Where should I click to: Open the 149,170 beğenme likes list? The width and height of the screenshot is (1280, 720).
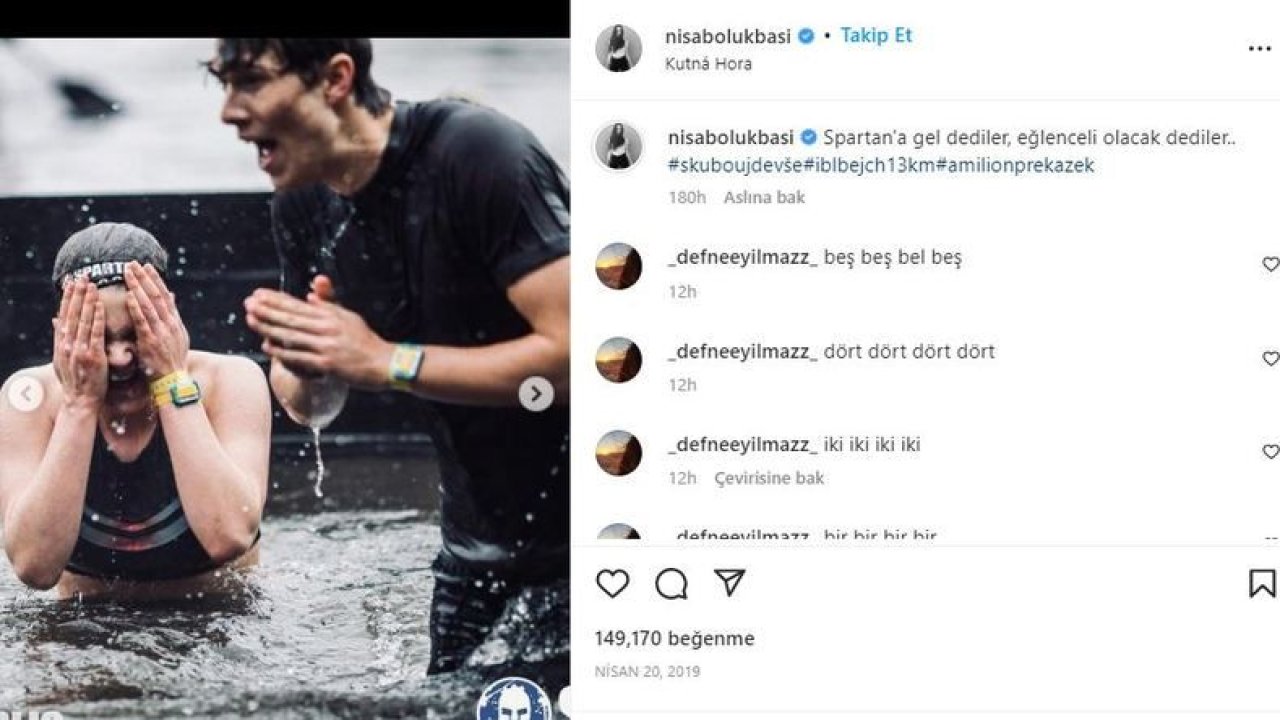pyautogui.click(x=674, y=638)
